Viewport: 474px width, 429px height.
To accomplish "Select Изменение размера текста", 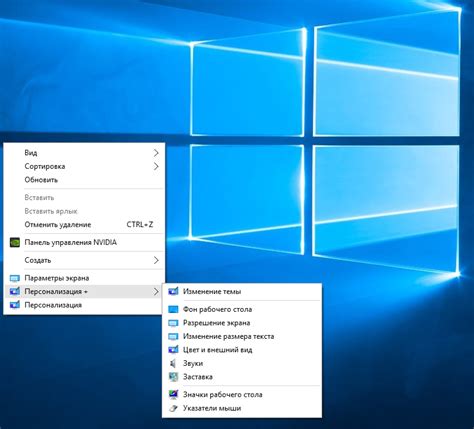I will 242,336.
